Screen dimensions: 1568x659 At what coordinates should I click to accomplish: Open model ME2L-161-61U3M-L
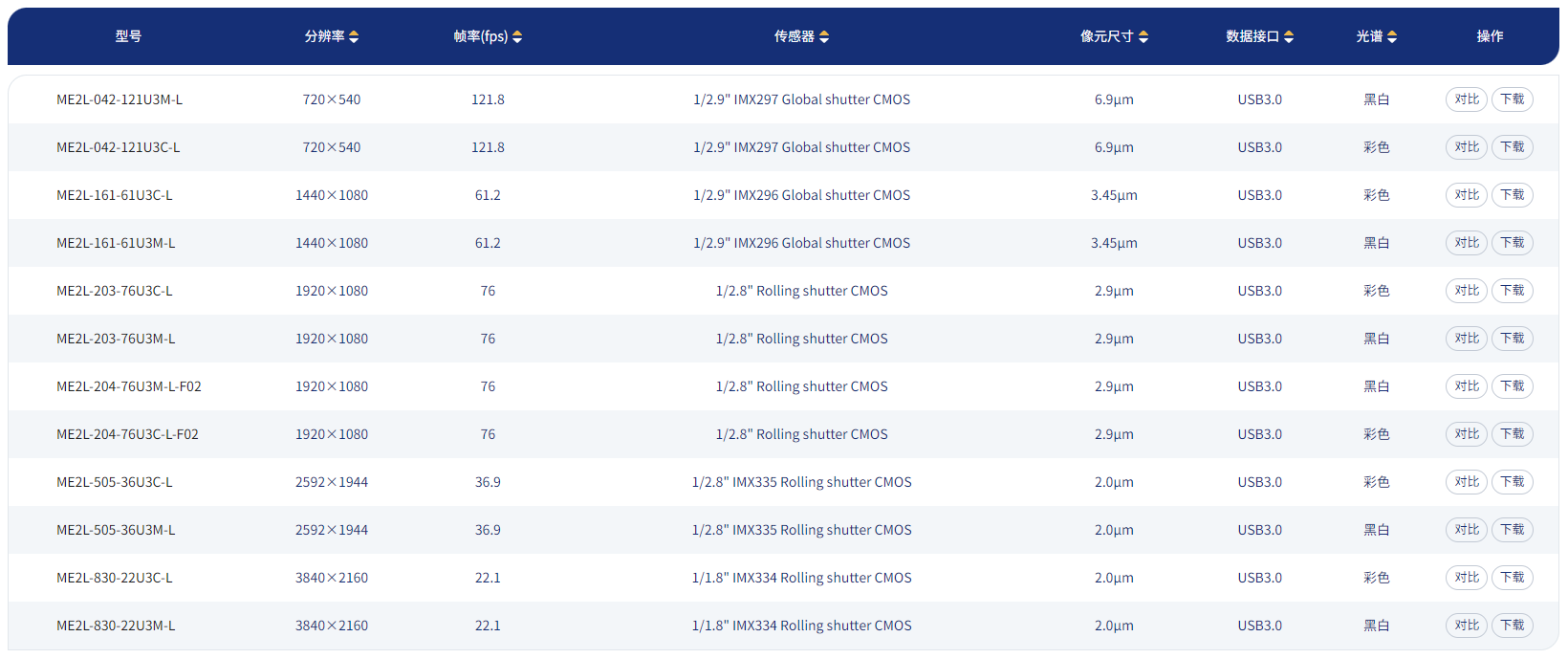point(116,243)
